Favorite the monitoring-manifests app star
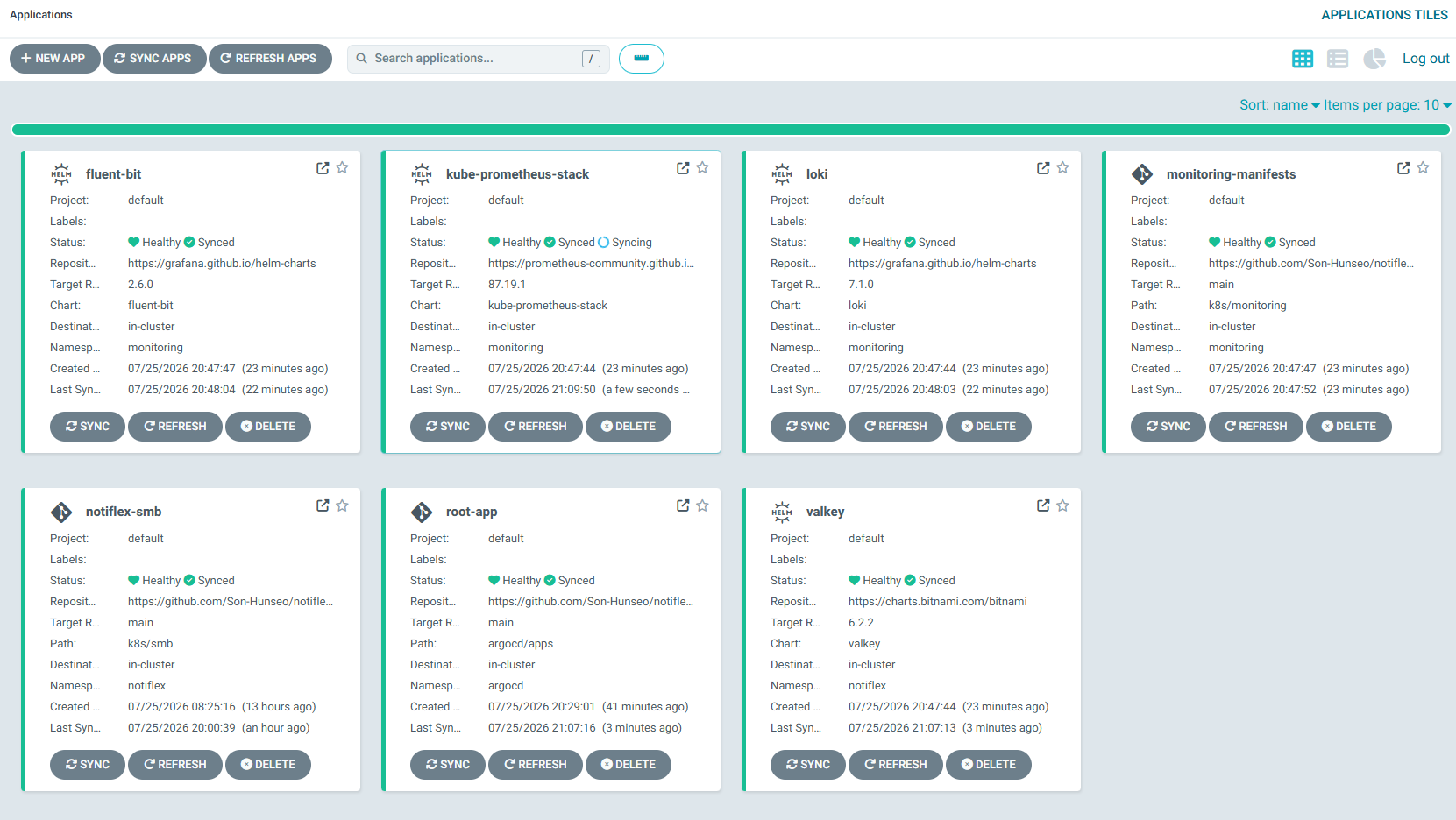This screenshot has height=820, width=1456. tap(1424, 167)
